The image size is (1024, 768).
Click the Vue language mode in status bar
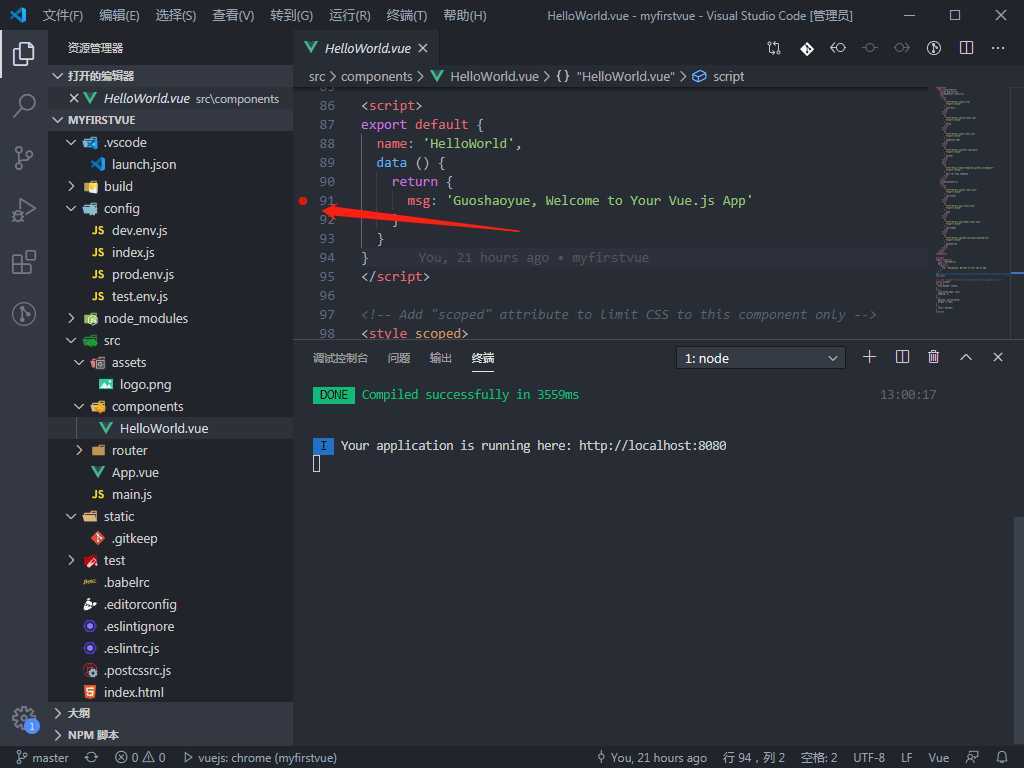point(938,758)
